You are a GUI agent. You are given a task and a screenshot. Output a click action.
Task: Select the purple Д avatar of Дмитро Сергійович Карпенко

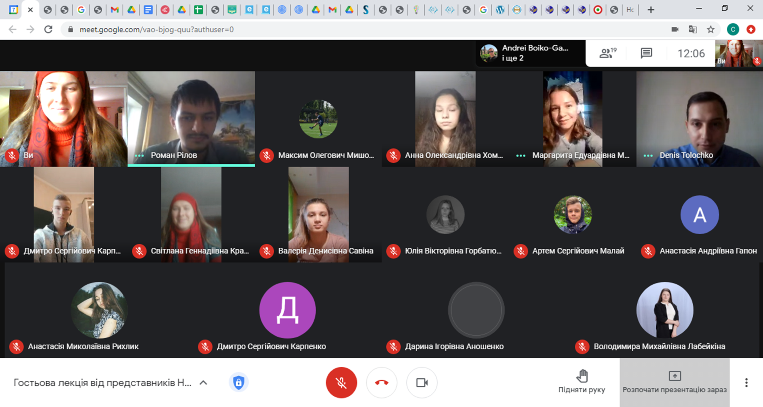[x=287, y=310]
